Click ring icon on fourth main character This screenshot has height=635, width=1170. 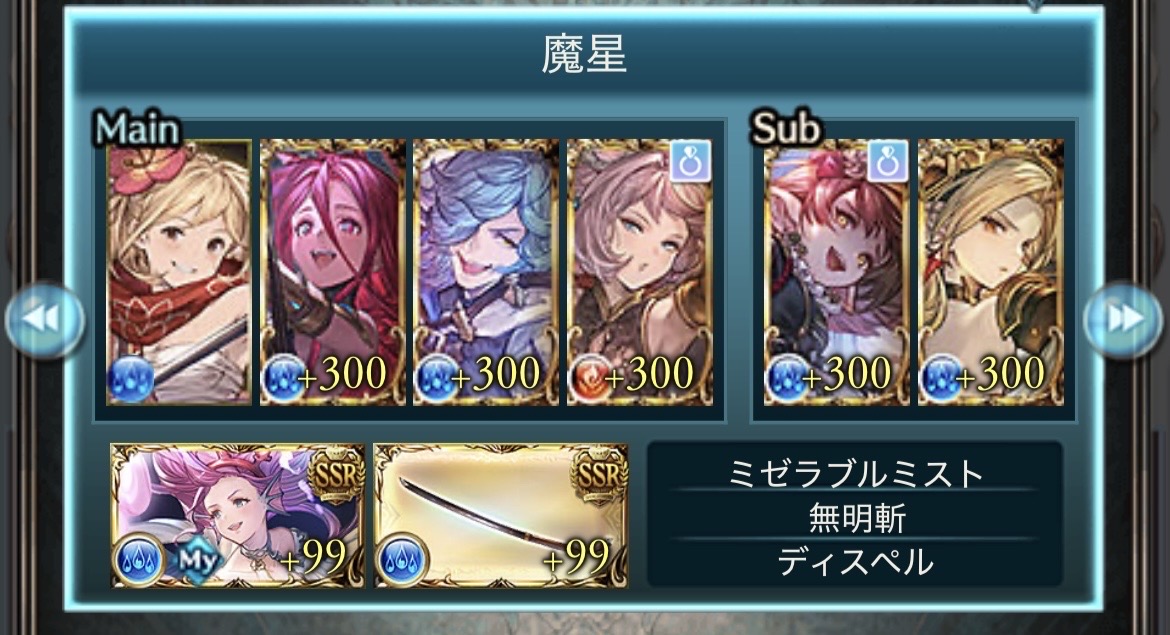pos(690,160)
